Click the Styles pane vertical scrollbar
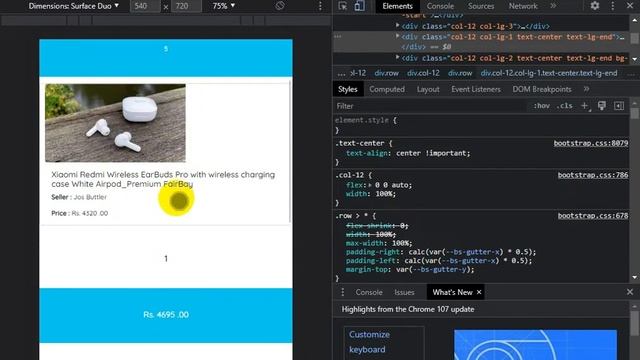 pyautogui.click(x=634, y=113)
